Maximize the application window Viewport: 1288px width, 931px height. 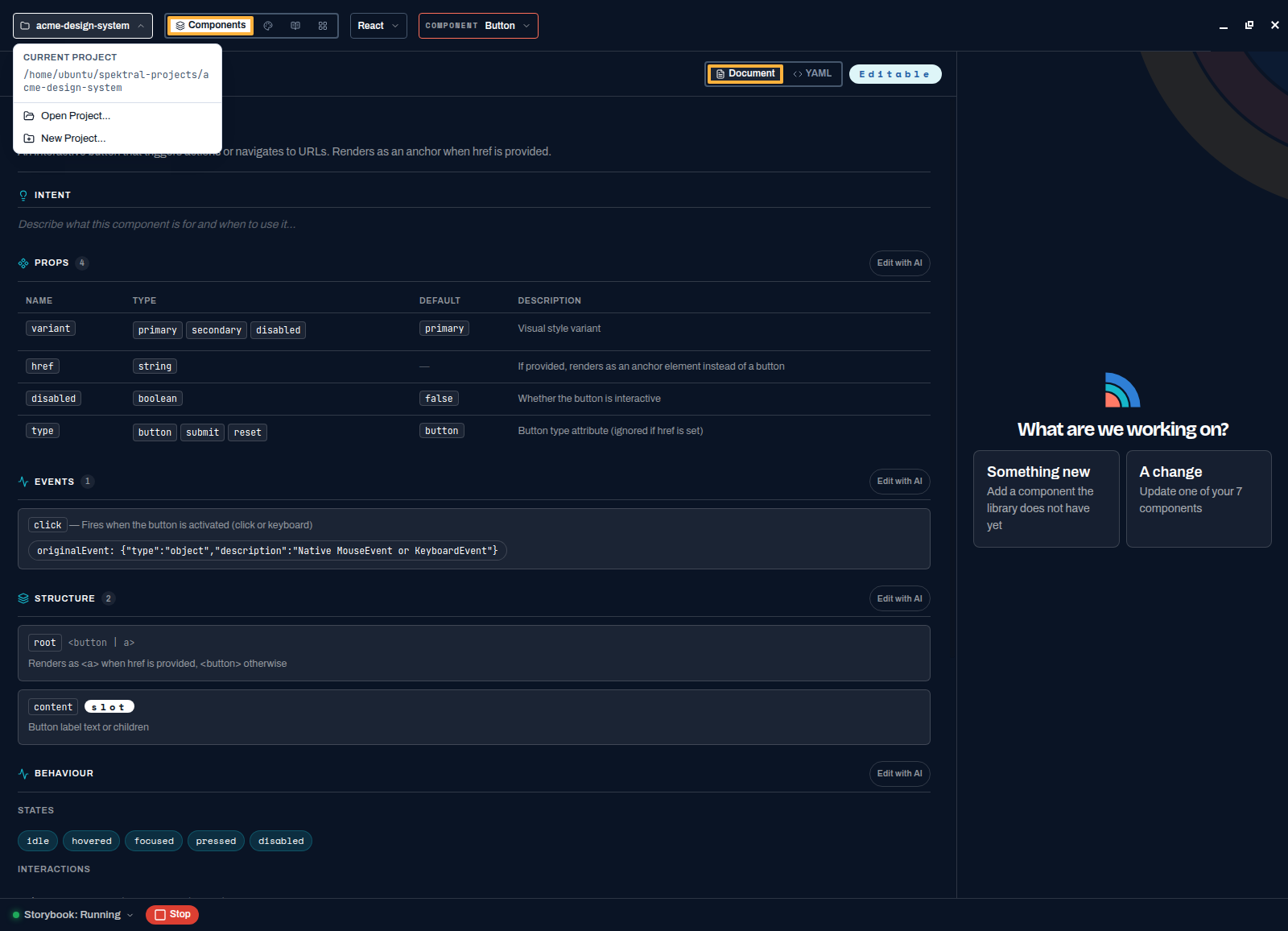point(1249,26)
